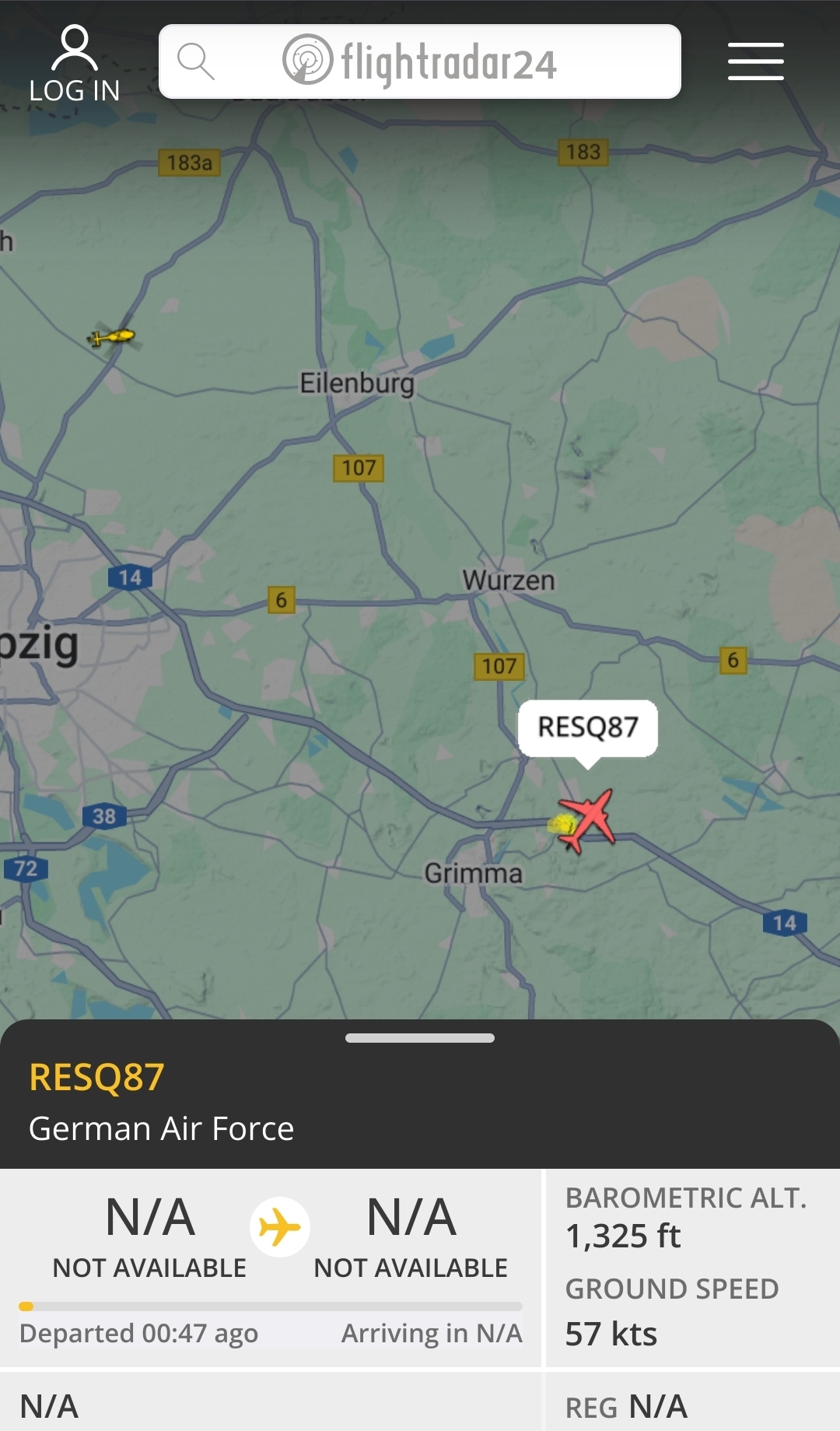Select the Wurzen town label

pos(509,580)
